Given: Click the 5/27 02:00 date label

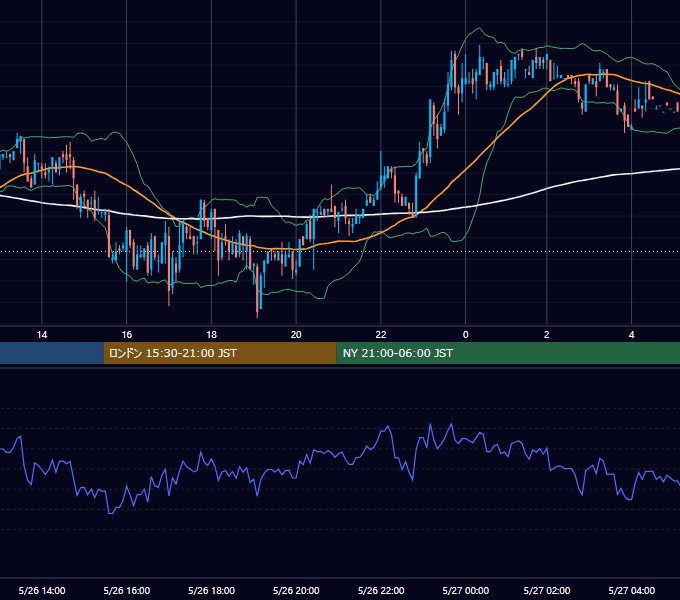Looking at the screenshot, I should (547, 590).
